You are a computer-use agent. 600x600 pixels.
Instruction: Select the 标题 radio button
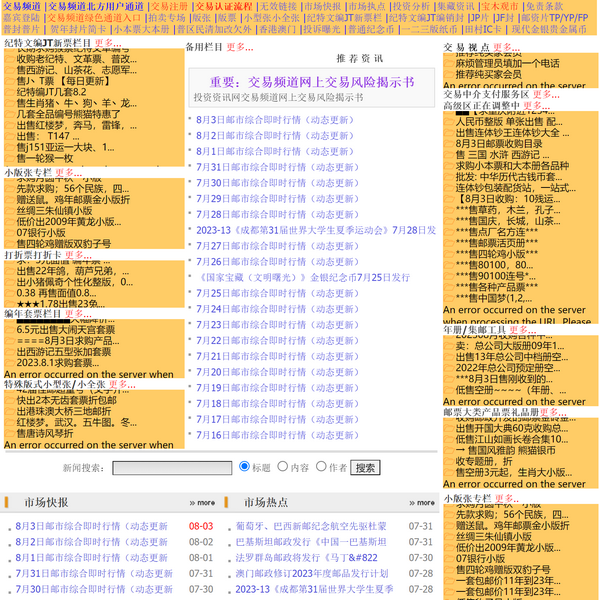245,467
